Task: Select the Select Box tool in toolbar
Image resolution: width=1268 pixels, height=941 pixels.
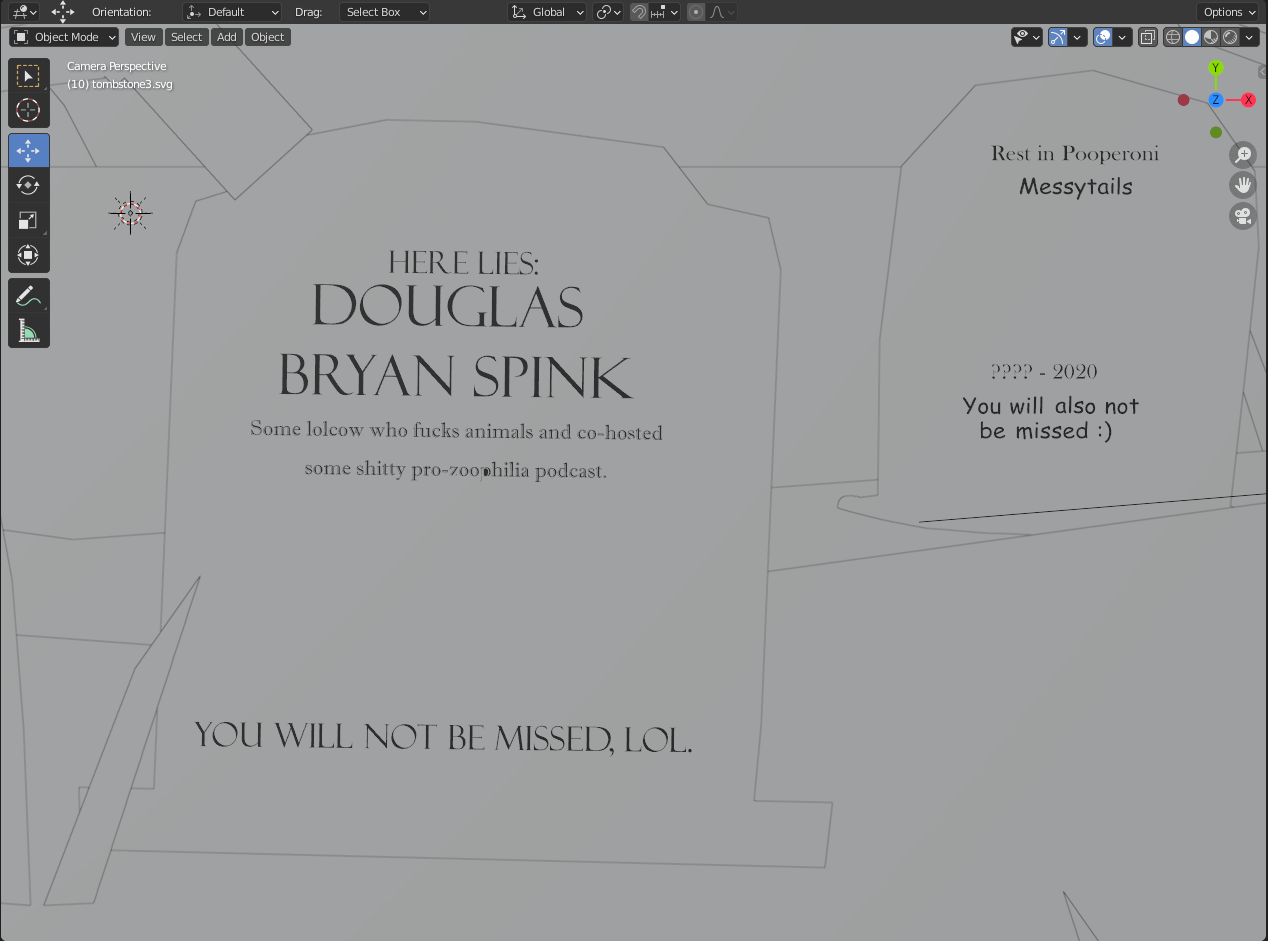Action: (28, 76)
